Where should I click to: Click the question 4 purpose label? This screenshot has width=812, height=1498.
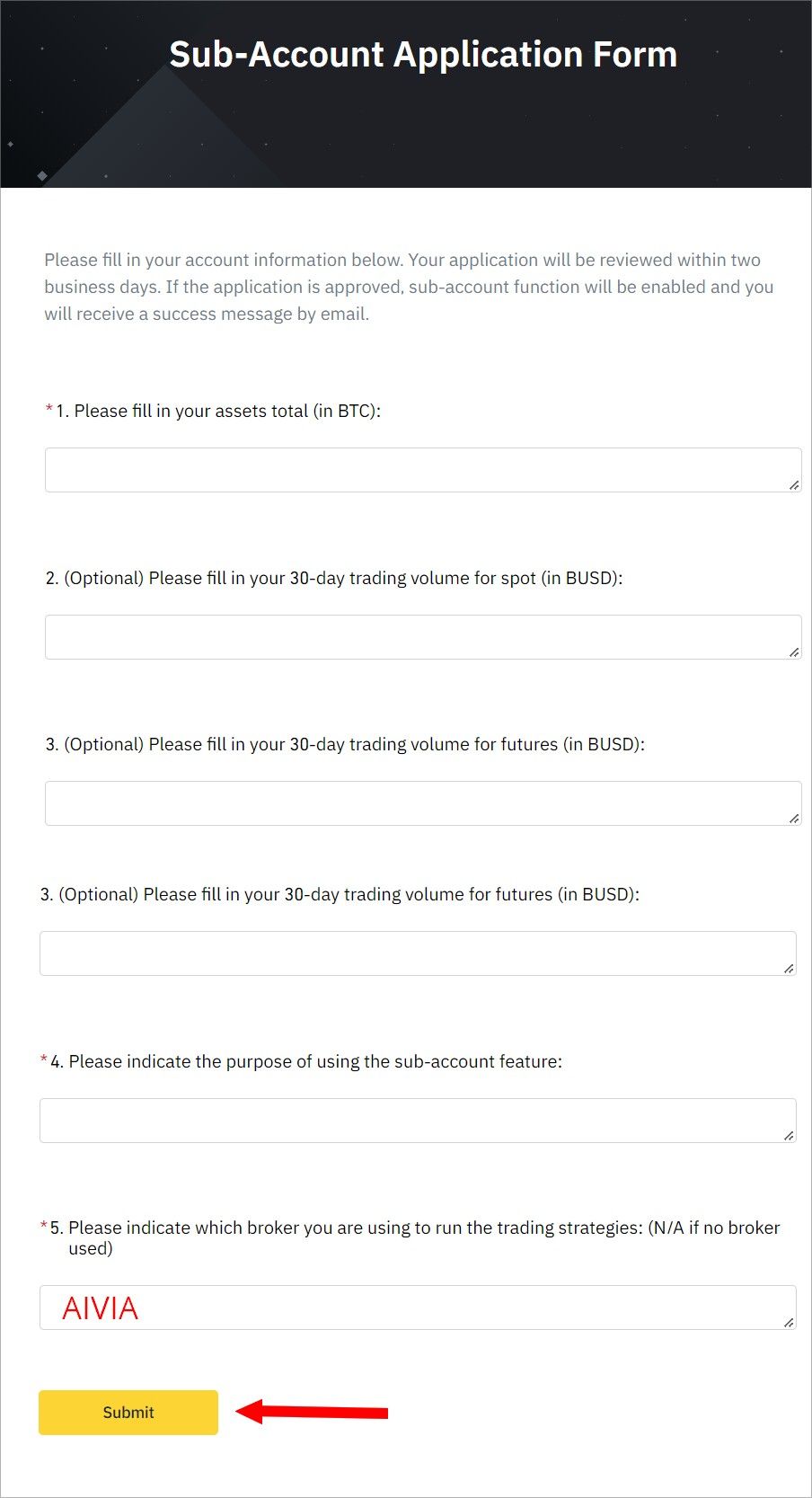306,1061
